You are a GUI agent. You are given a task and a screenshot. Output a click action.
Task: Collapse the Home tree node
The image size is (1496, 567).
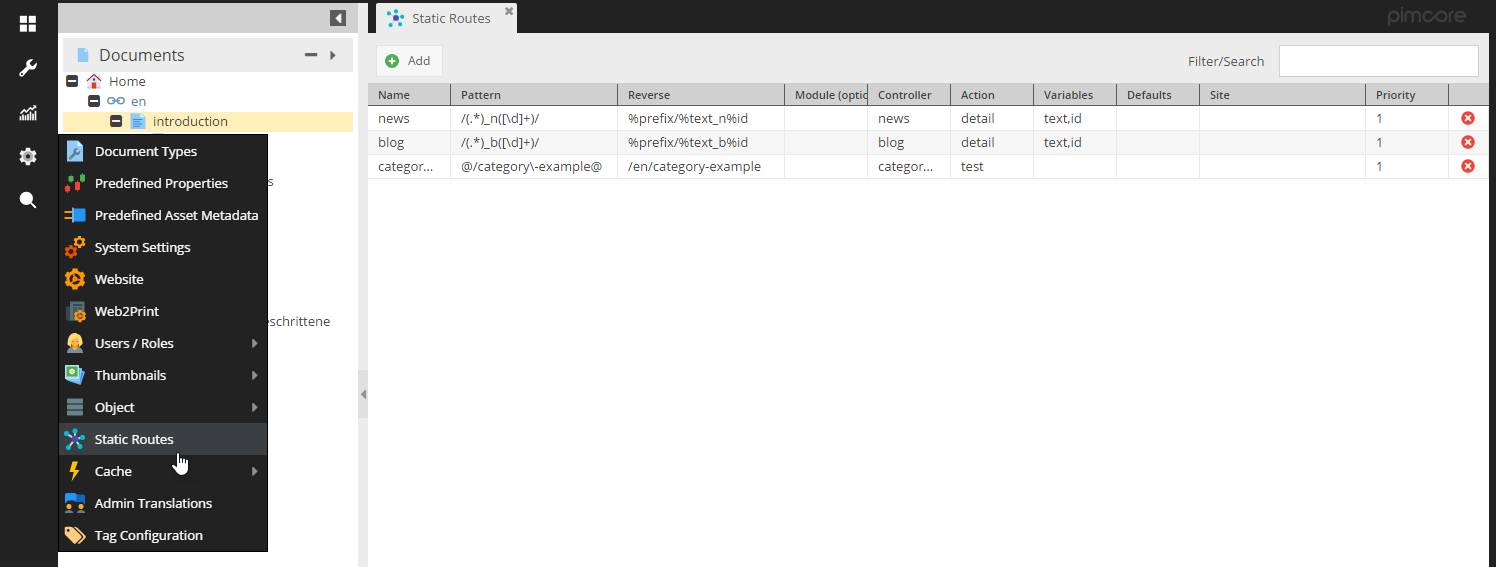click(x=72, y=82)
